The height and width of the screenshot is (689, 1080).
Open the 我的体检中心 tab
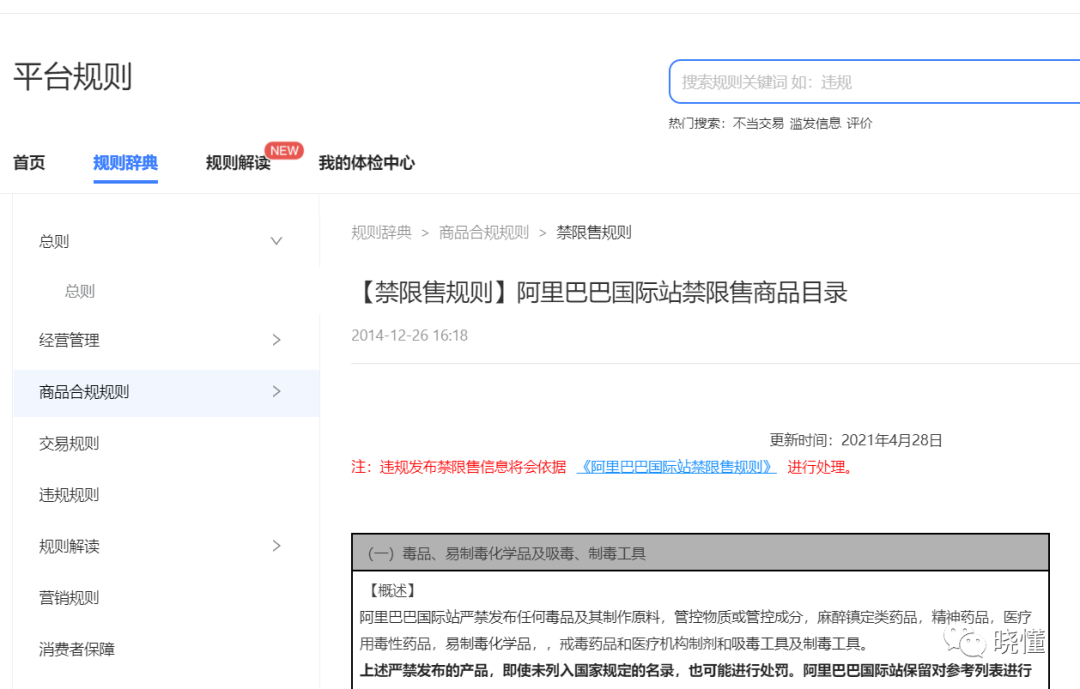coord(366,163)
